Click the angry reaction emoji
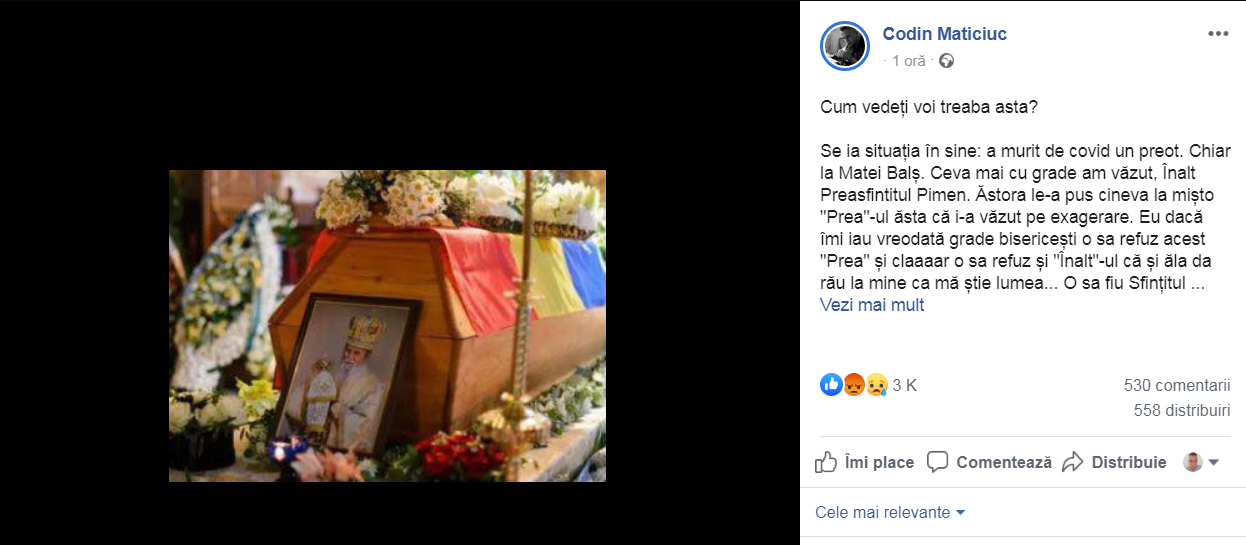 (x=853, y=384)
